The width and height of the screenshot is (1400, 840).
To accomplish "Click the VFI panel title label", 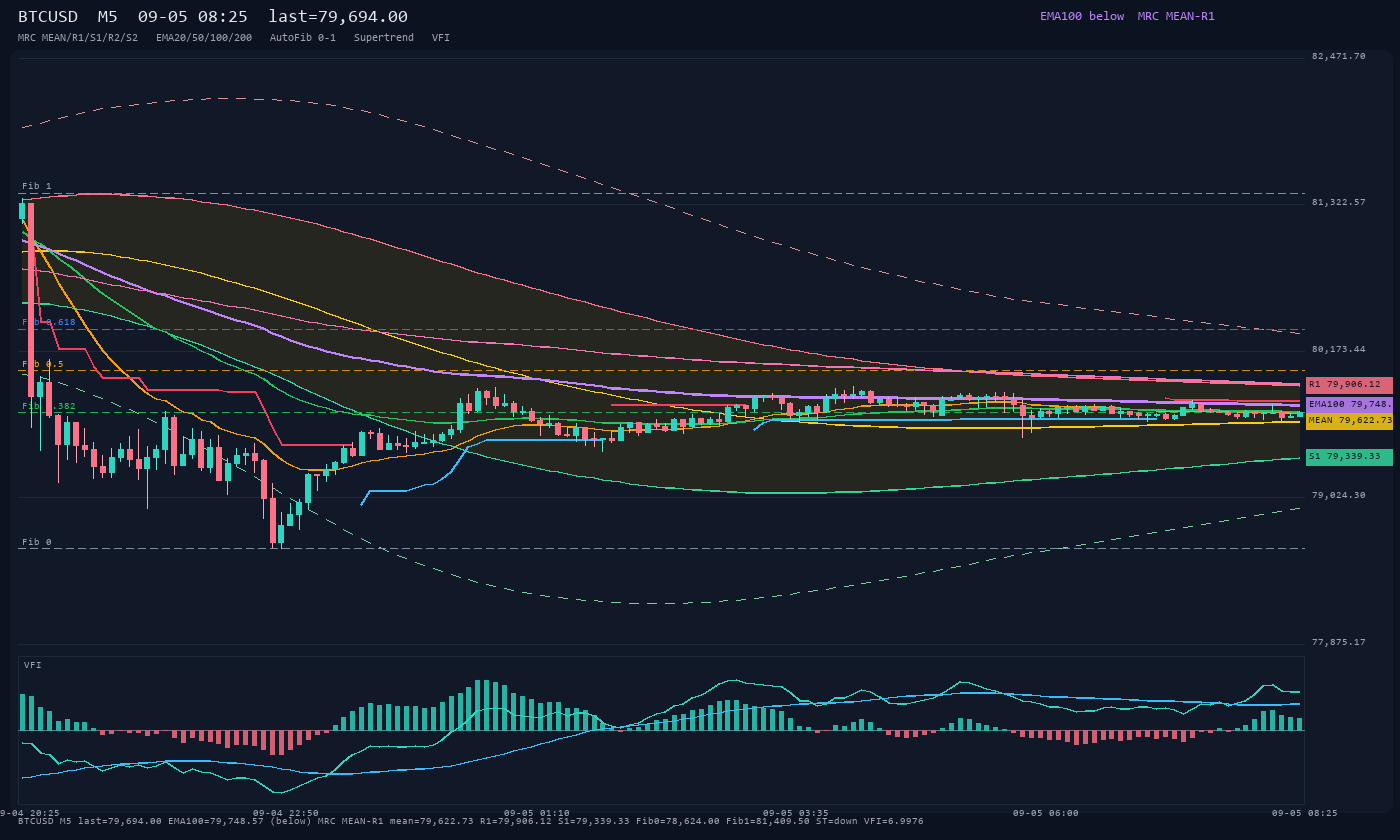I will click(33, 665).
